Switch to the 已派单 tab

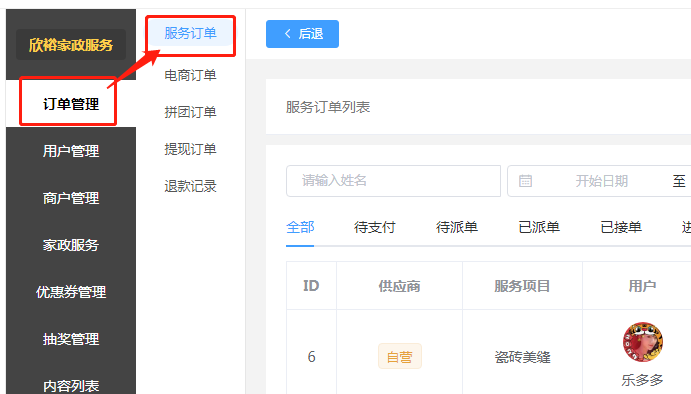pos(539,227)
